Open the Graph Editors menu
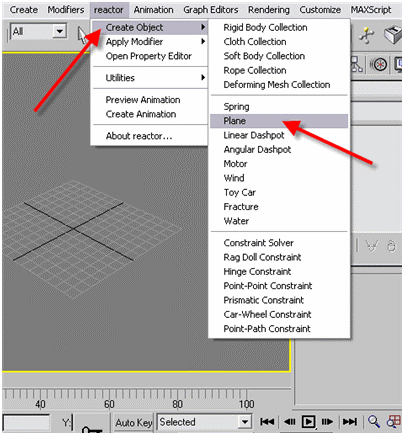This screenshot has height=435, width=404. [211, 10]
